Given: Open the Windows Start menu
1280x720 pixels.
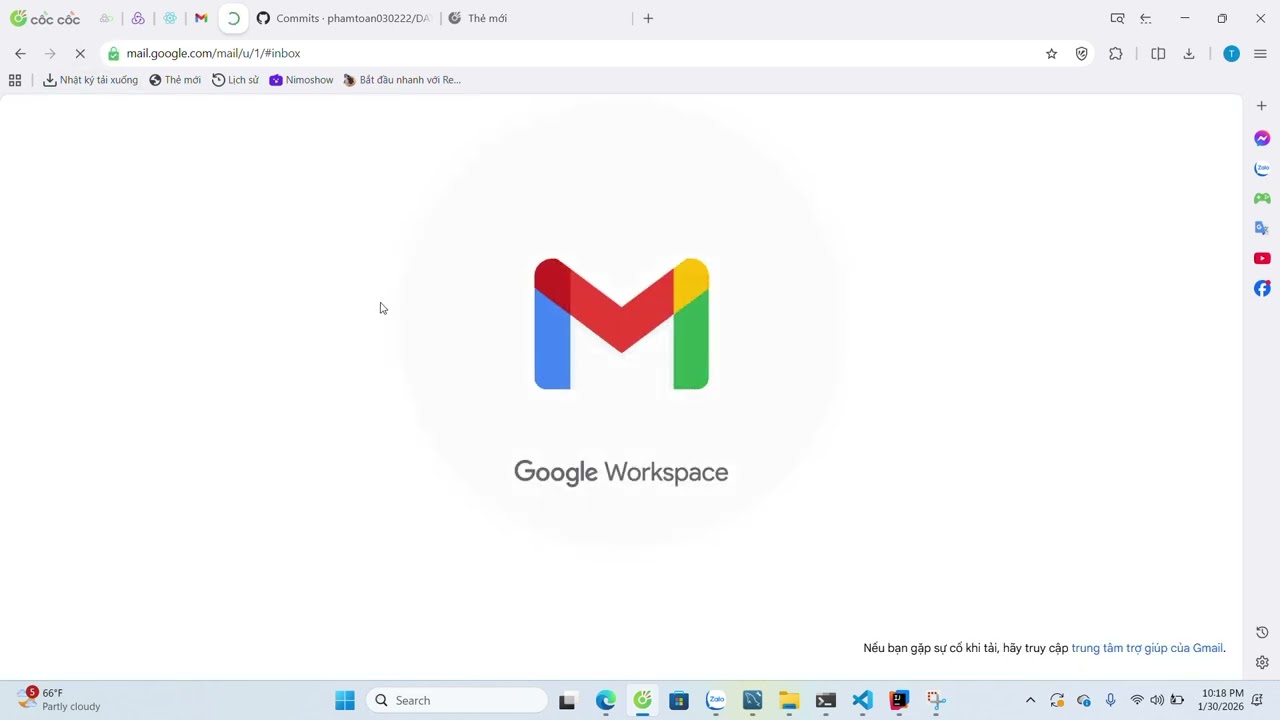Looking at the screenshot, I should click(x=345, y=700).
